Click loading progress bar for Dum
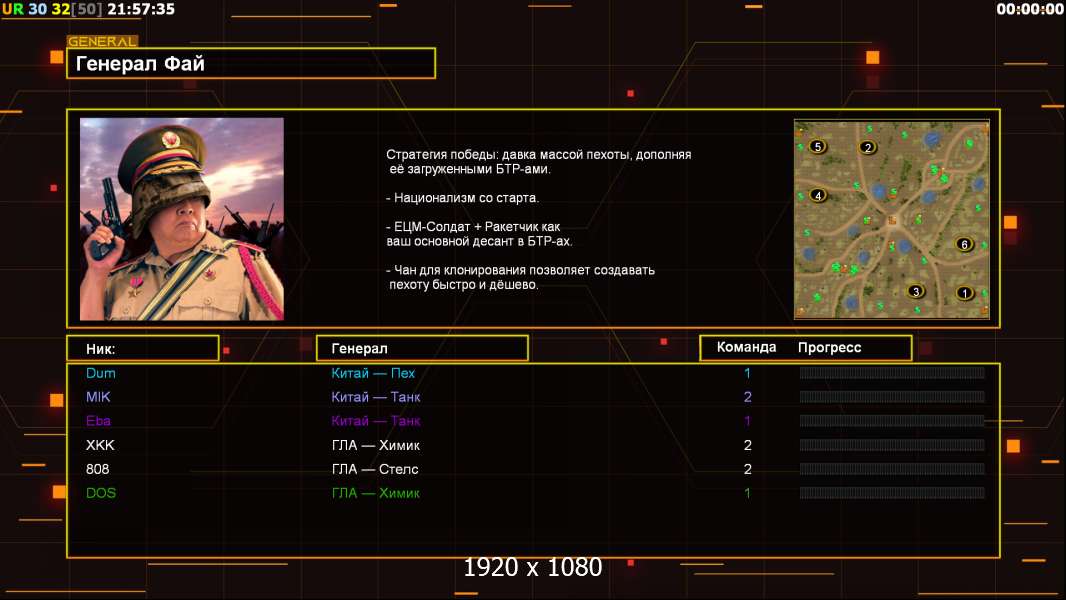 (892, 372)
